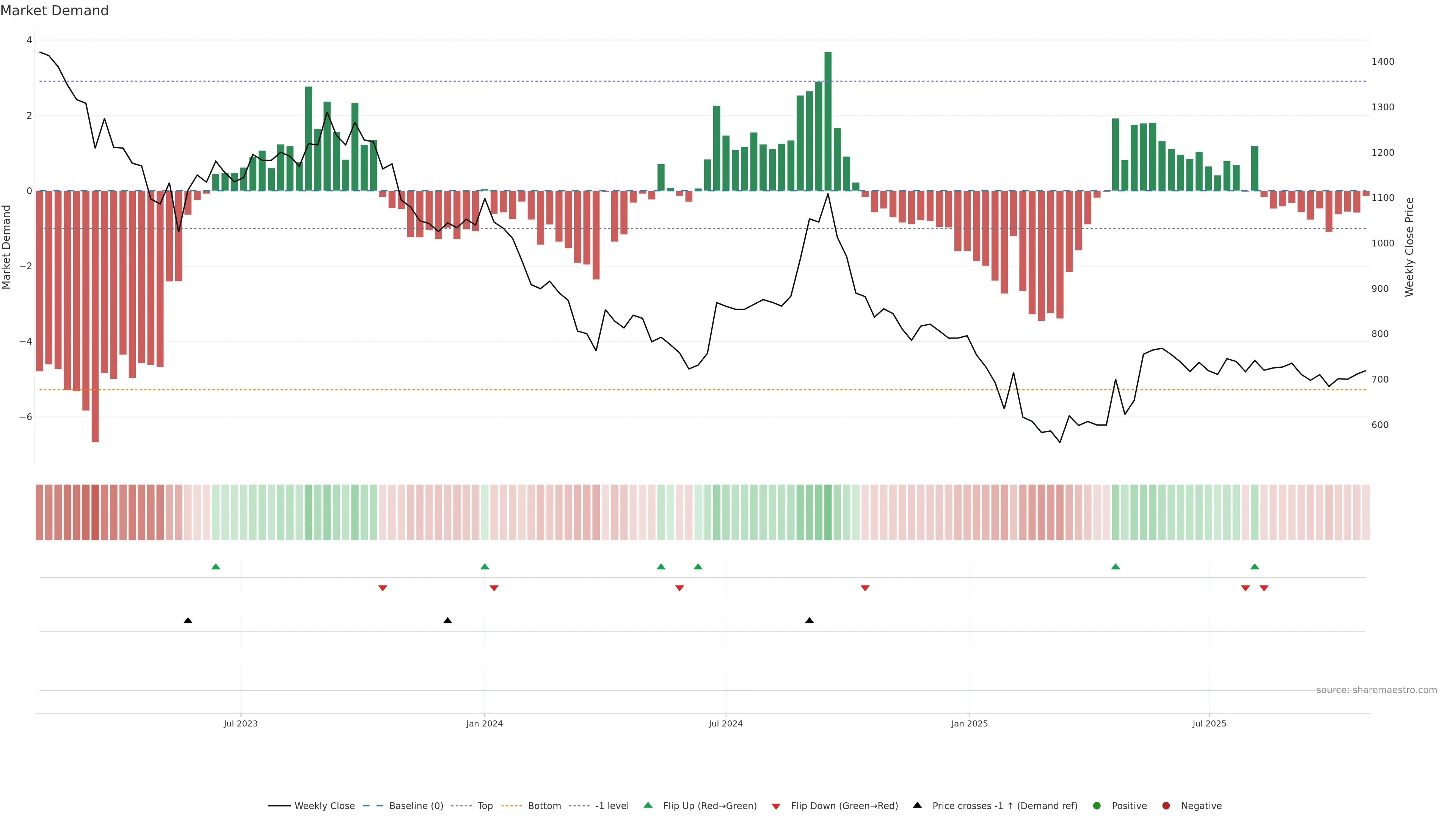Screen dimensions: 1456x819
Task: Click the black Price crosses -1 legend triangle
Action: pyautogui.click(x=917, y=805)
